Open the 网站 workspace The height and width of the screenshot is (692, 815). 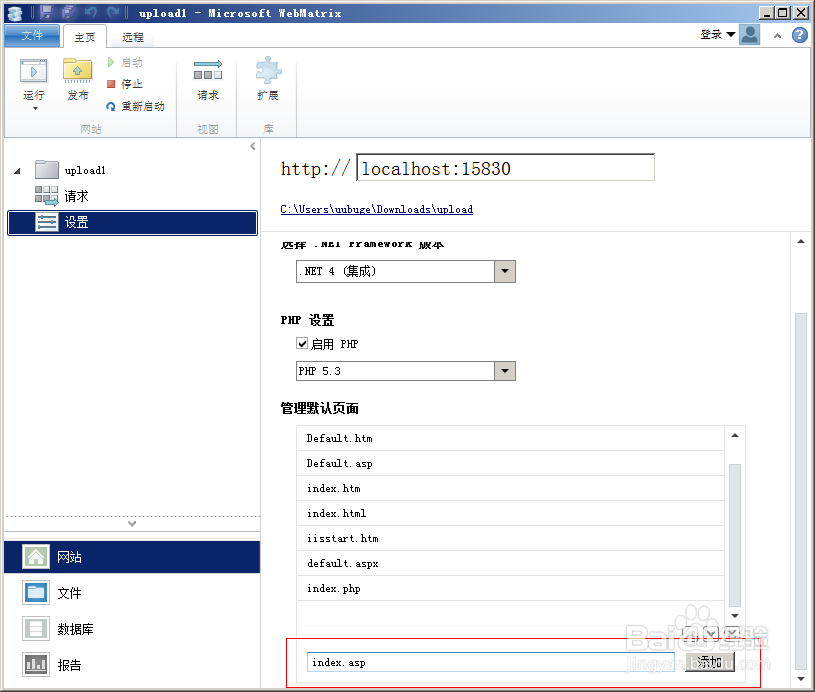(x=132, y=557)
